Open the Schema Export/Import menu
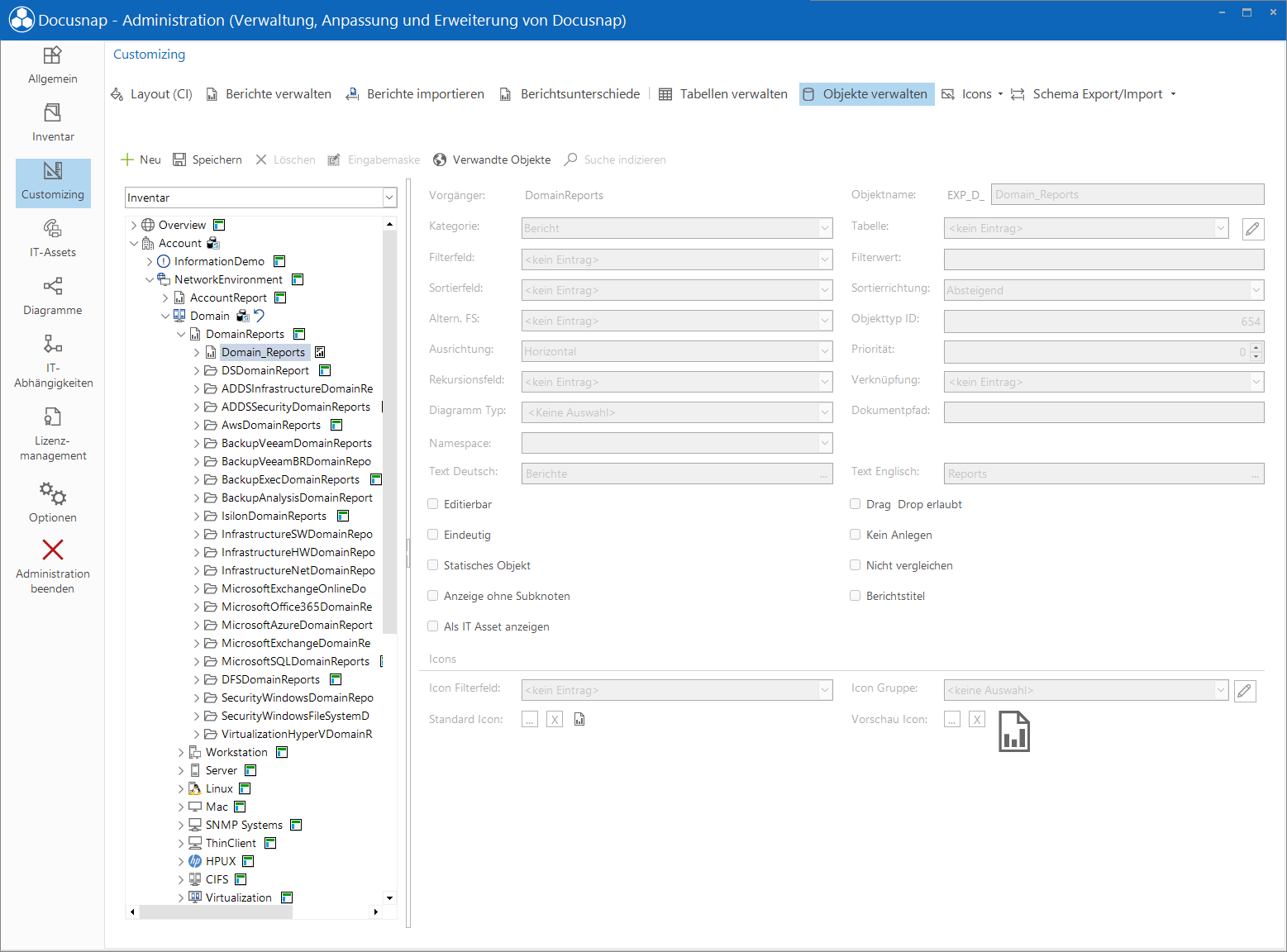This screenshot has width=1287, height=952. point(1093,94)
